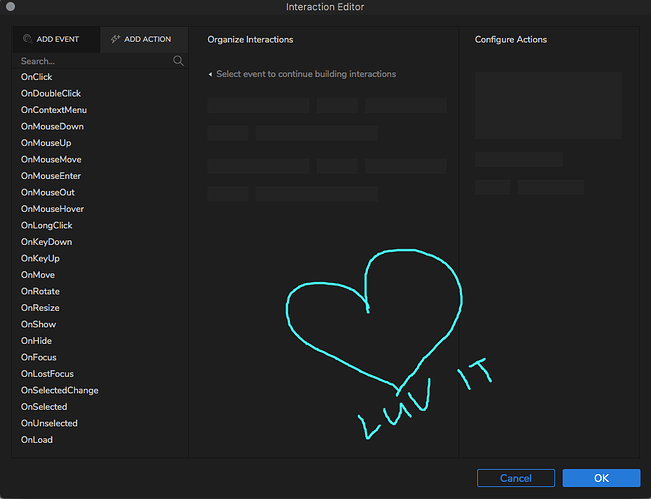The width and height of the screenshot is (651, 499).
Task: Select the OnMouseEnter event
Action: 51,176
